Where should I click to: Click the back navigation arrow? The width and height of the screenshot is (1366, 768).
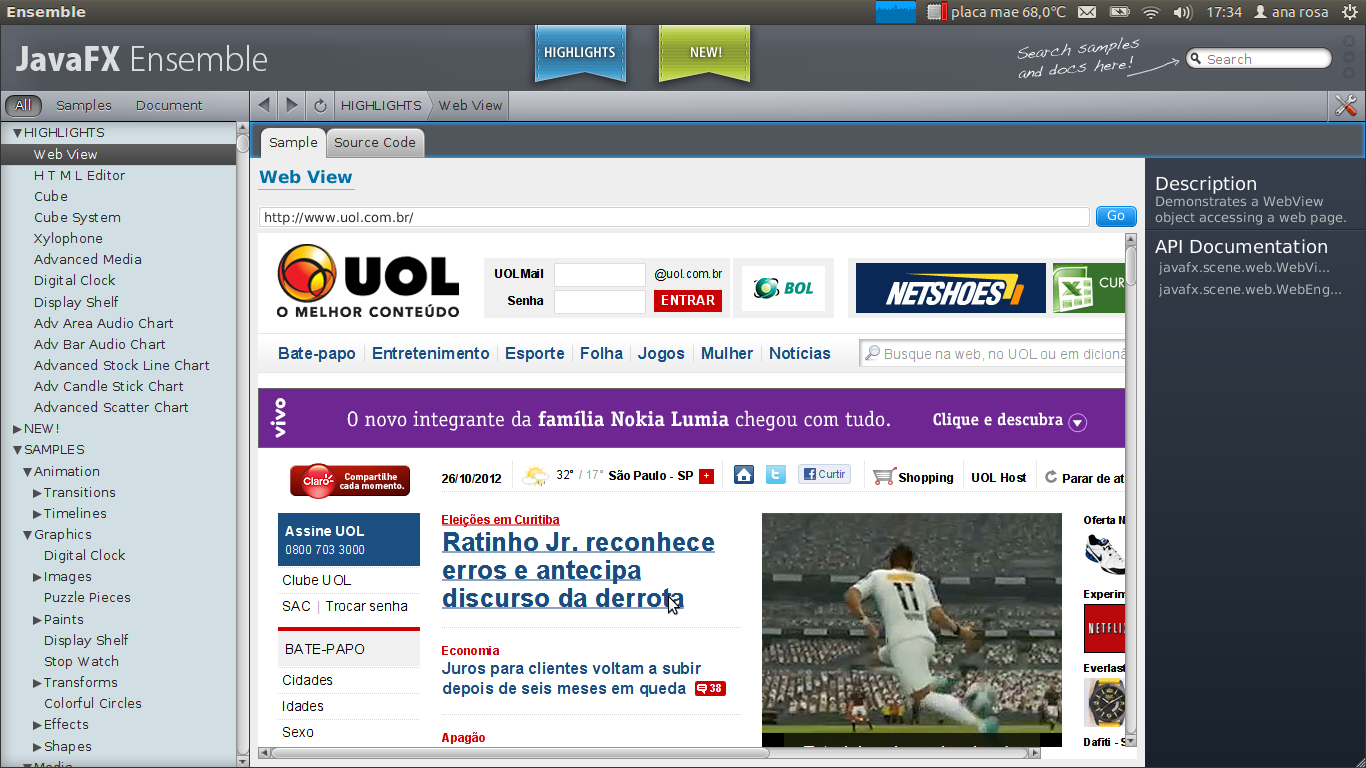point(263,105)
